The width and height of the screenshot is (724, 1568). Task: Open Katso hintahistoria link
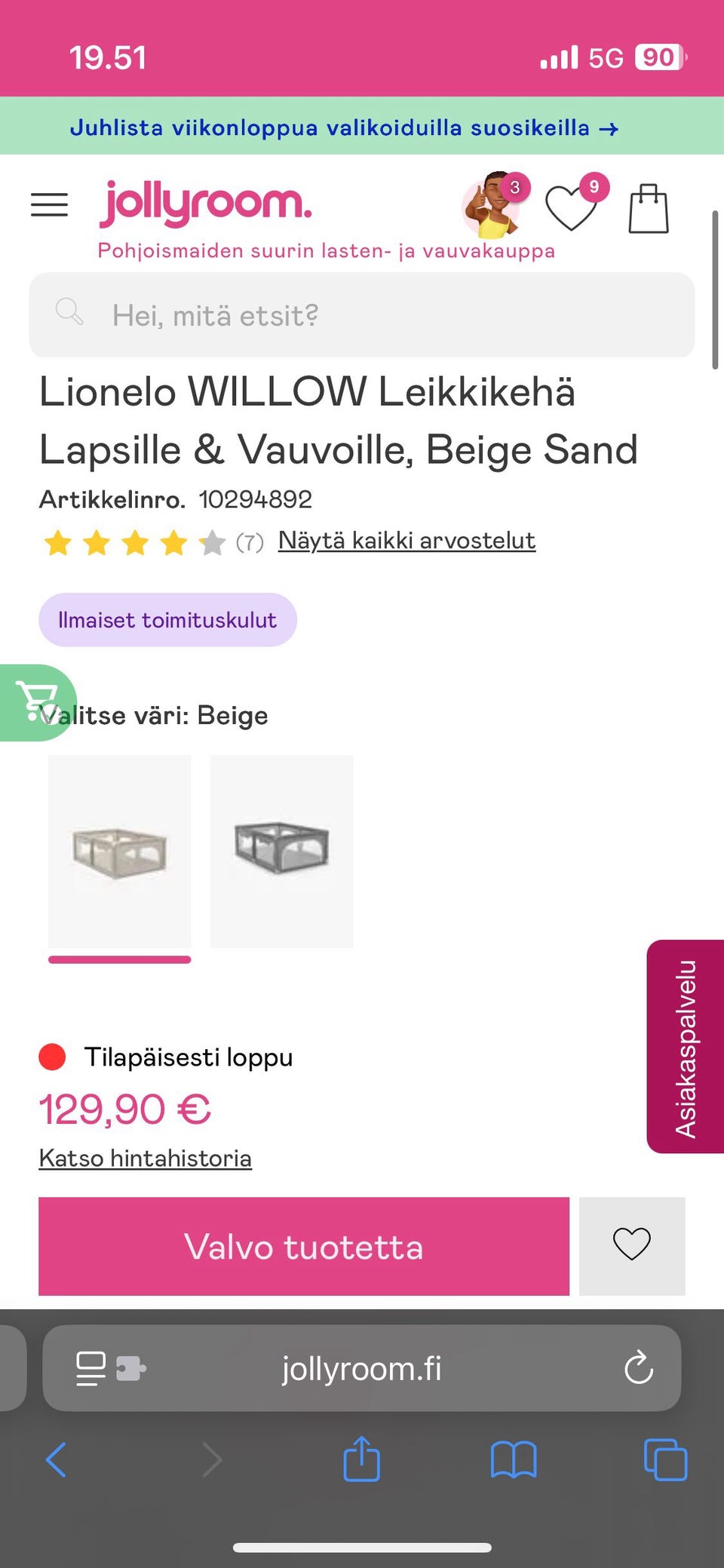(146, 1158)
